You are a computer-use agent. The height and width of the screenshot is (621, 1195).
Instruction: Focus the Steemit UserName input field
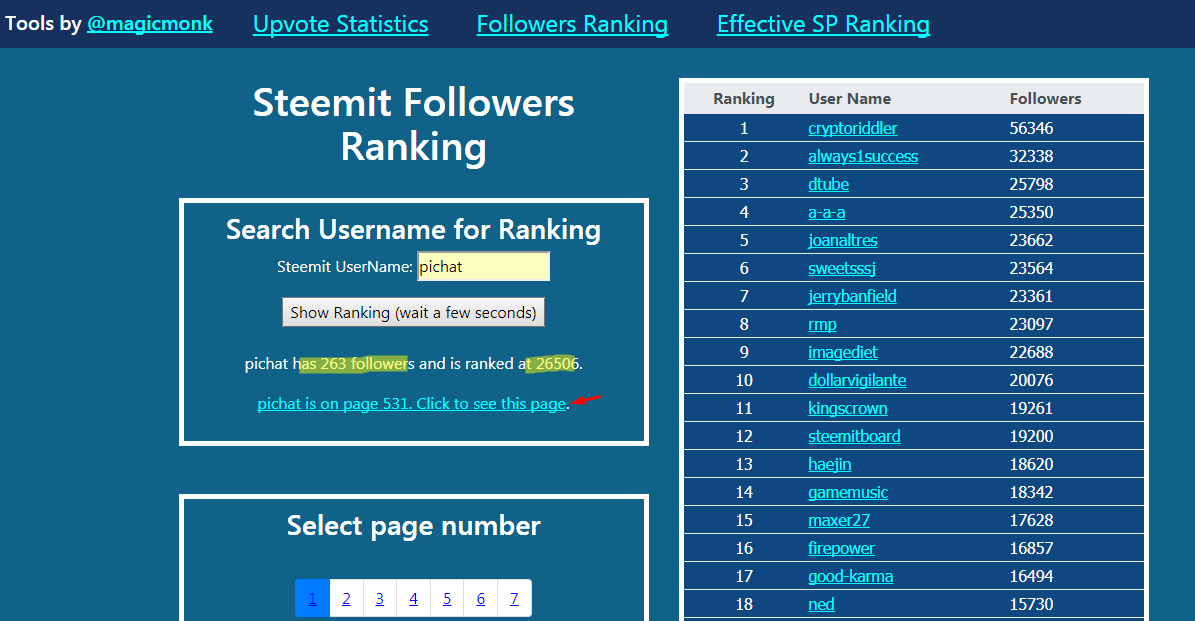pos(483,267)
